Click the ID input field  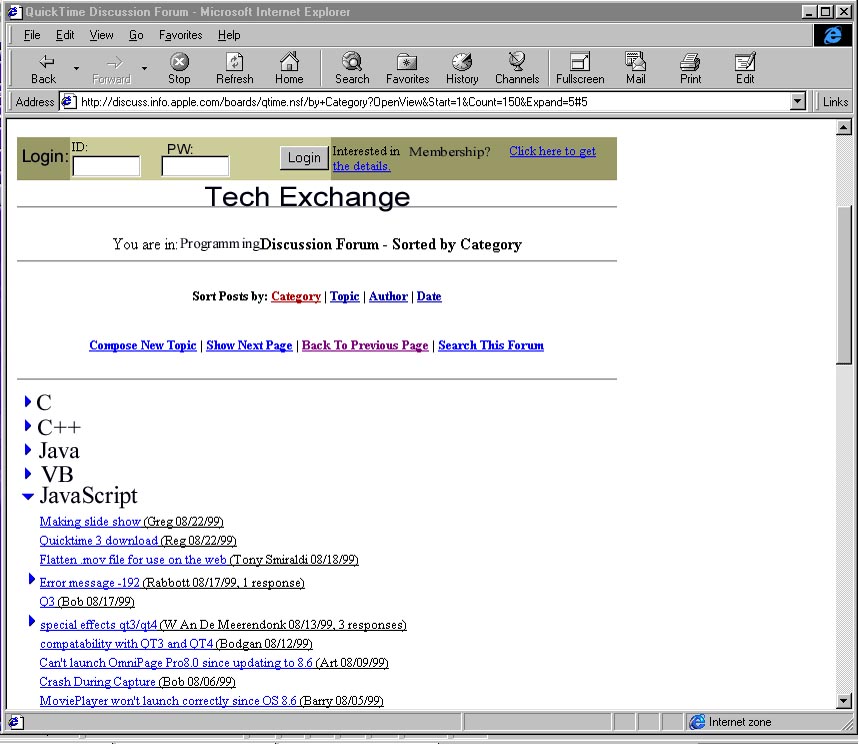point(106,166)
